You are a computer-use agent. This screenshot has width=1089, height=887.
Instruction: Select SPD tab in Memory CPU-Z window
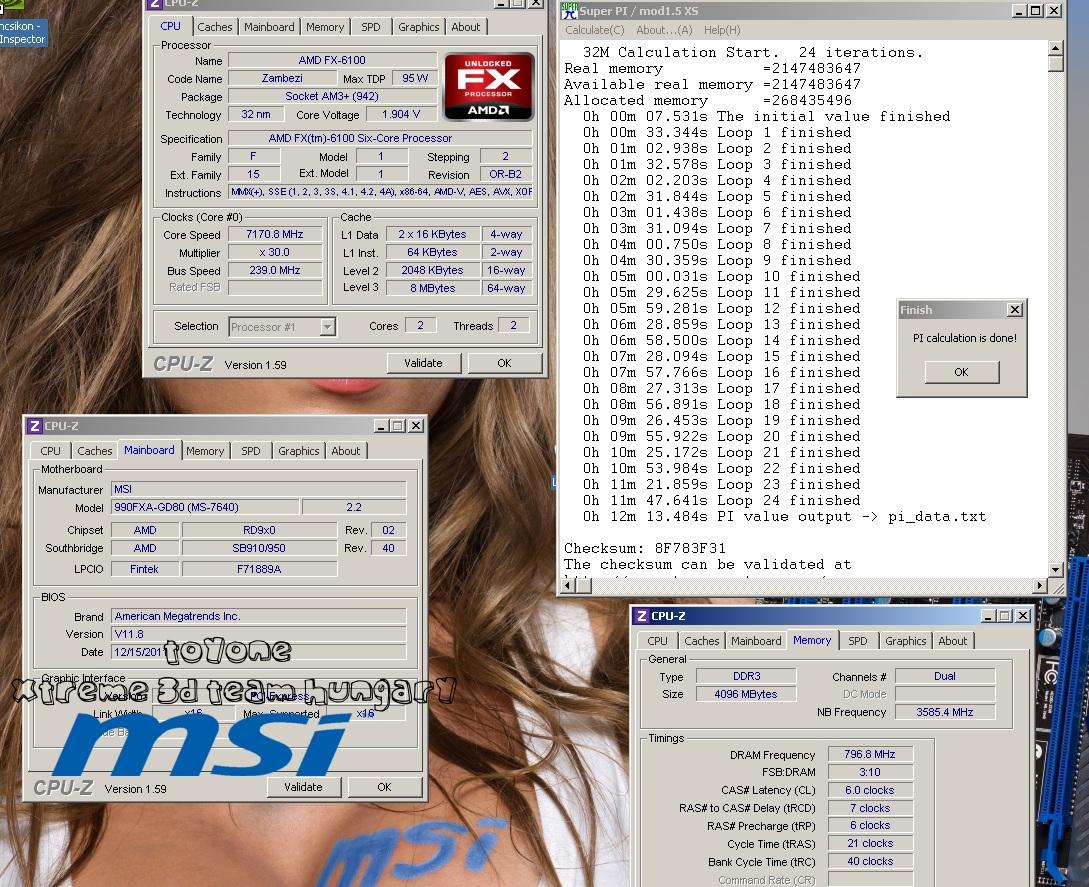pyautogui.click(x=858, y=641)
